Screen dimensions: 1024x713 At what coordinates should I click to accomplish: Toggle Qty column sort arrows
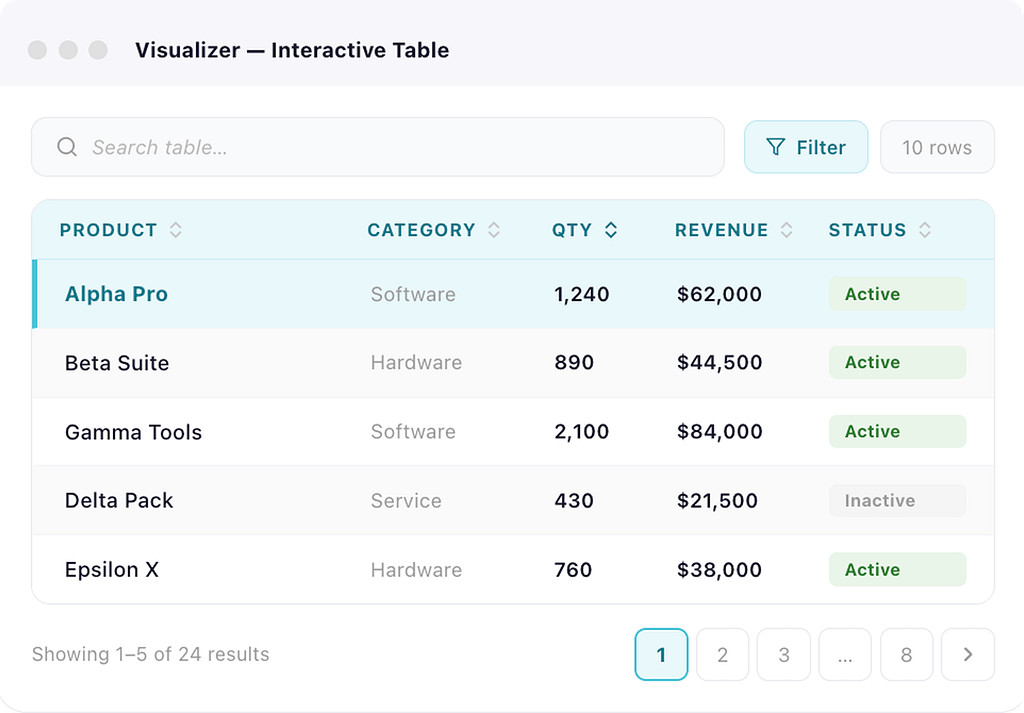click(611, 230)
